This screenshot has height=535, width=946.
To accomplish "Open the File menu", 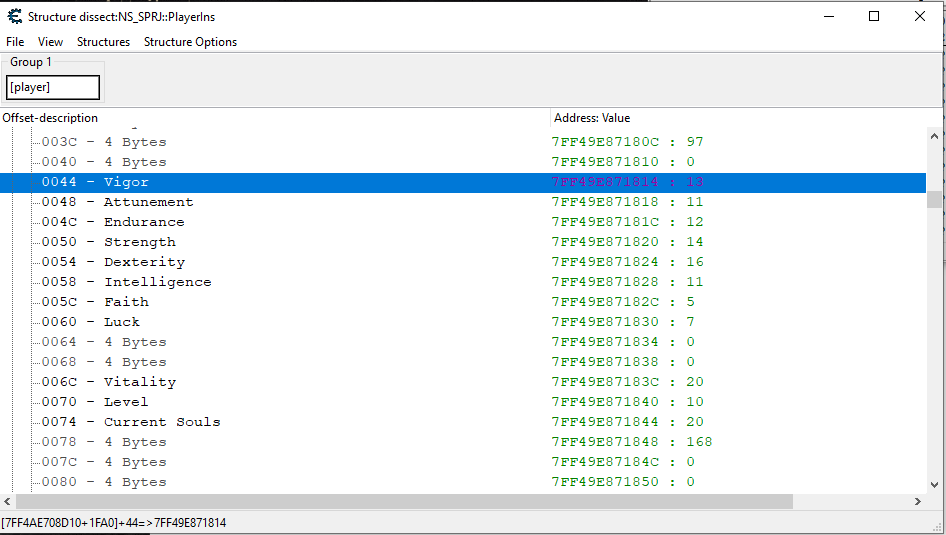I will [x=15, y=42].
